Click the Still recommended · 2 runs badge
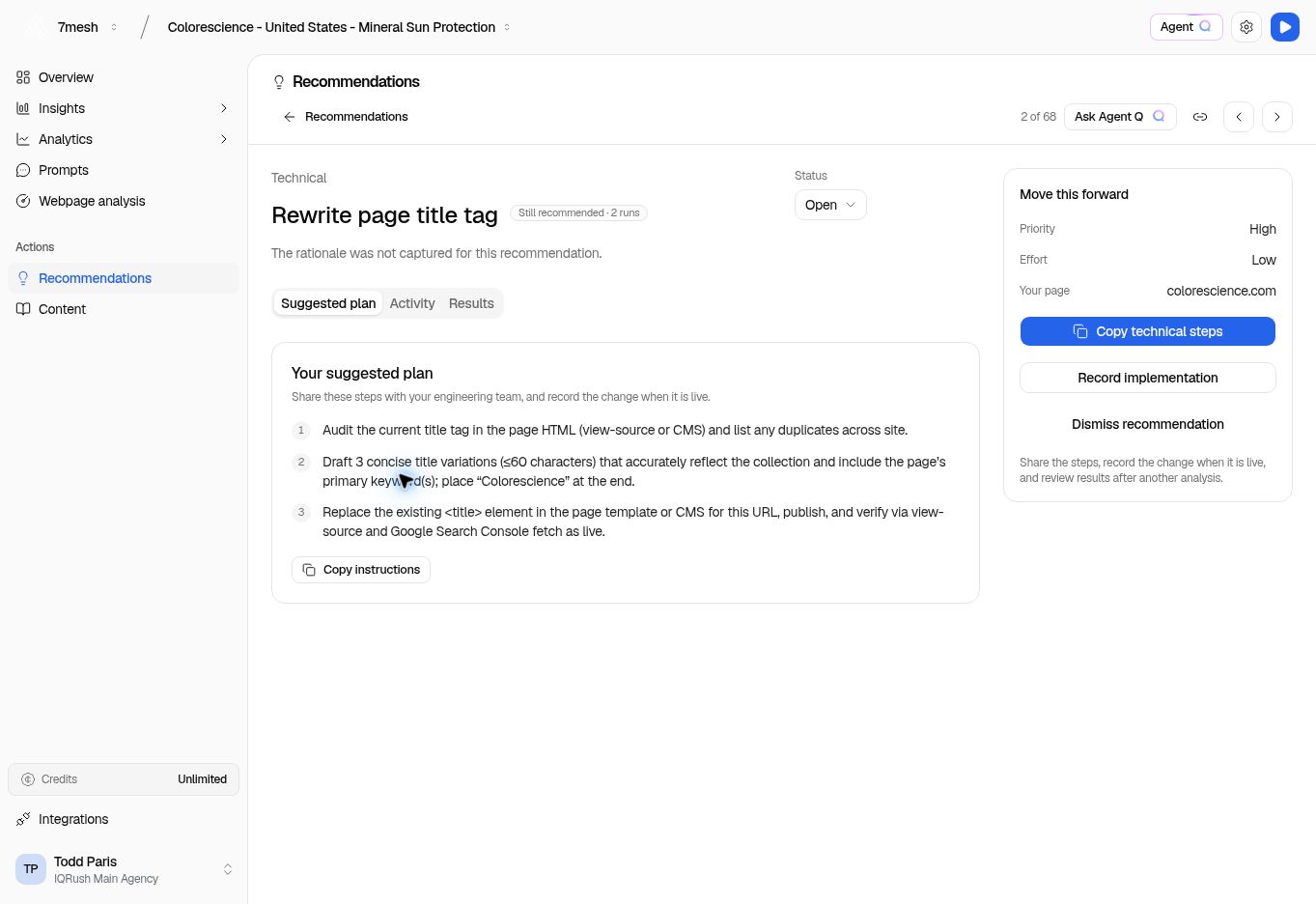1316x904 pixels. click(x=578, y=212)
